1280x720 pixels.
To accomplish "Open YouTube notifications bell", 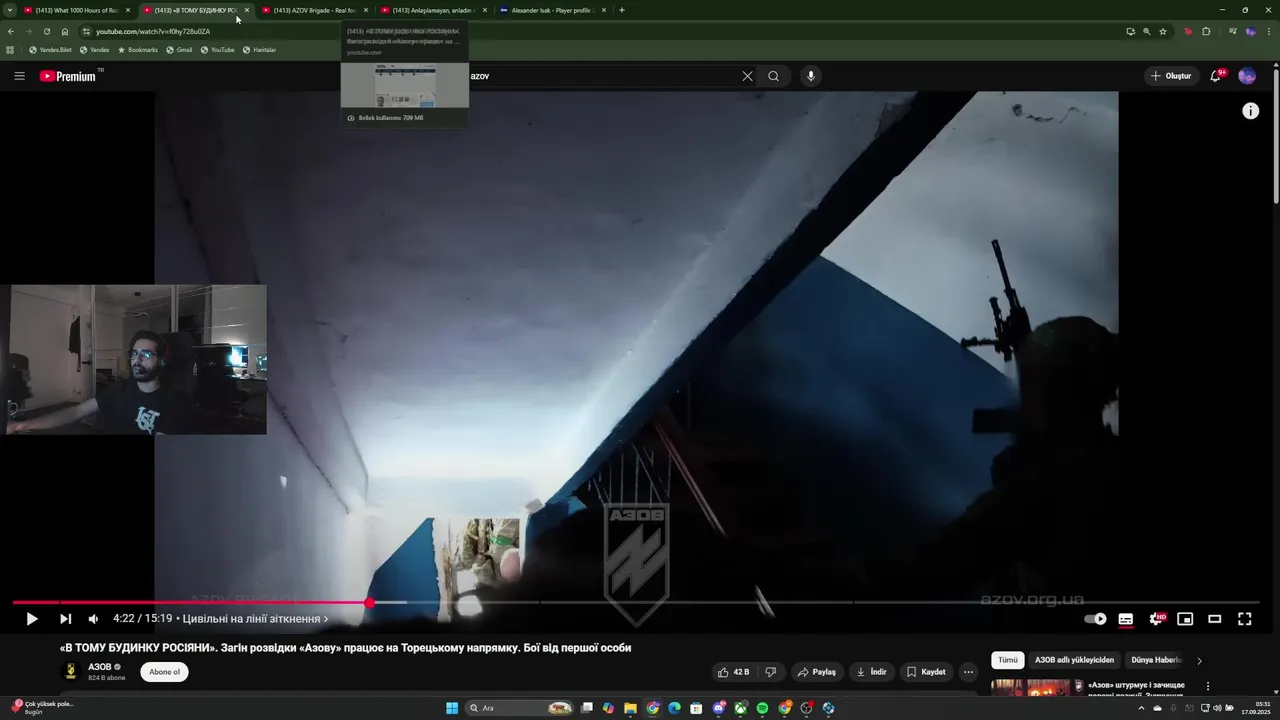I will point(1216,76).
